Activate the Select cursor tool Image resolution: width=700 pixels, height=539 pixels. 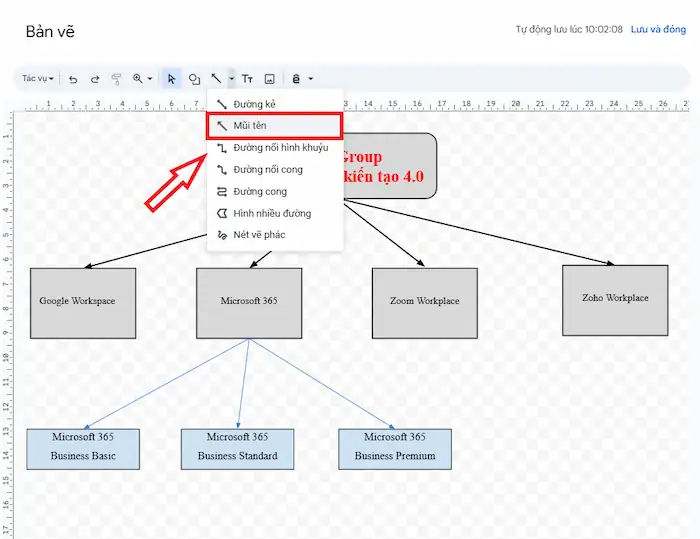[171, 79]
